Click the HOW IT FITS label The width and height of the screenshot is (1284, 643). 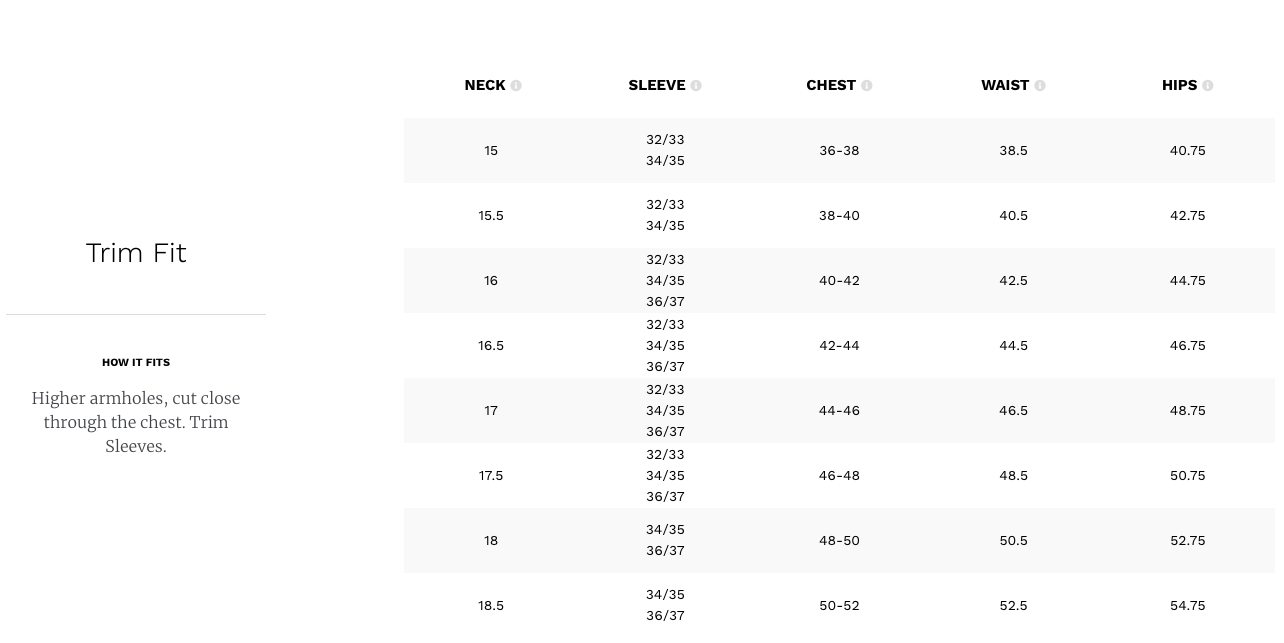[x=136, y=363]
